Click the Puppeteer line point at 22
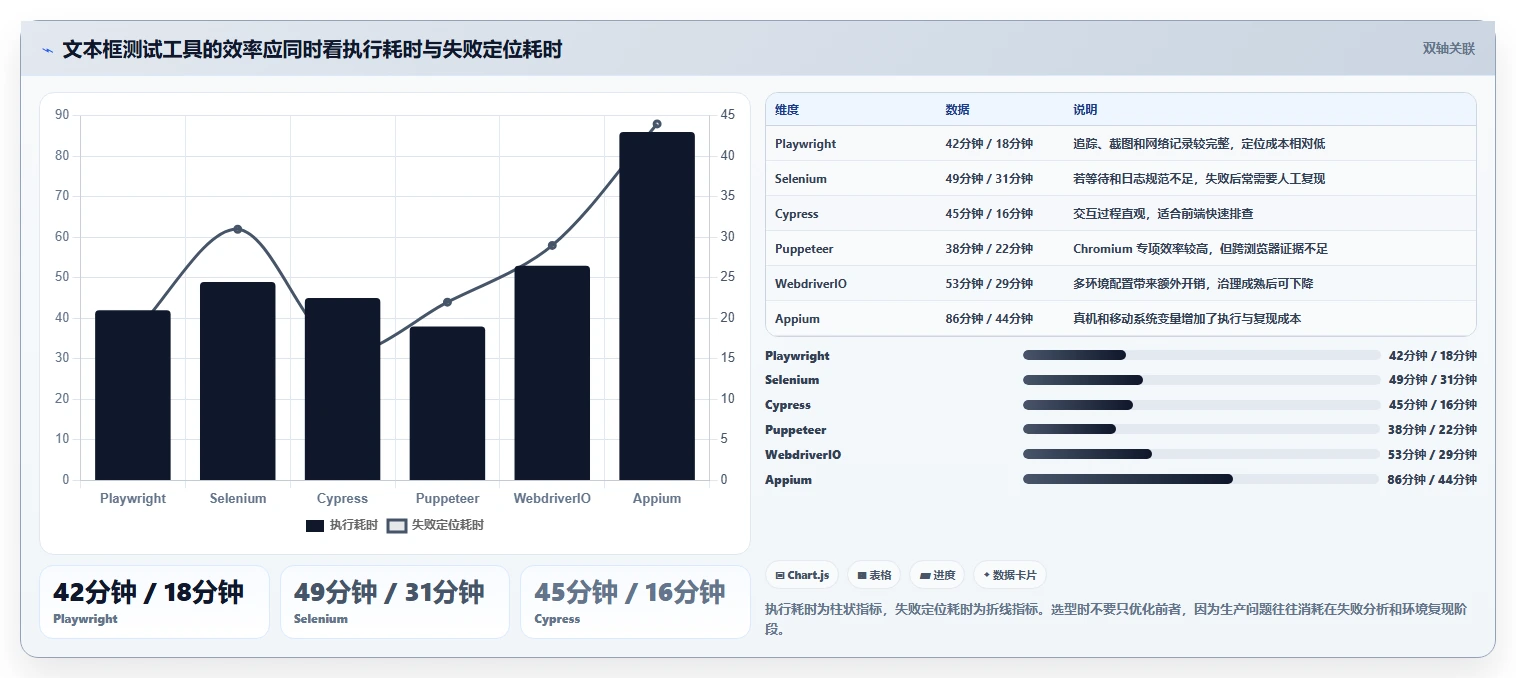This screenshot has width=1516, height=678. (447, 302)
